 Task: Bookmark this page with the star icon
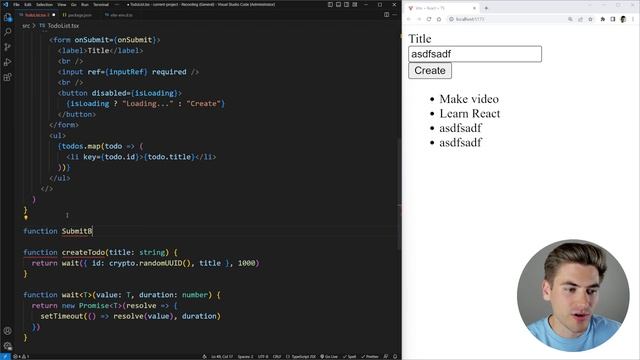pos(590,19)
